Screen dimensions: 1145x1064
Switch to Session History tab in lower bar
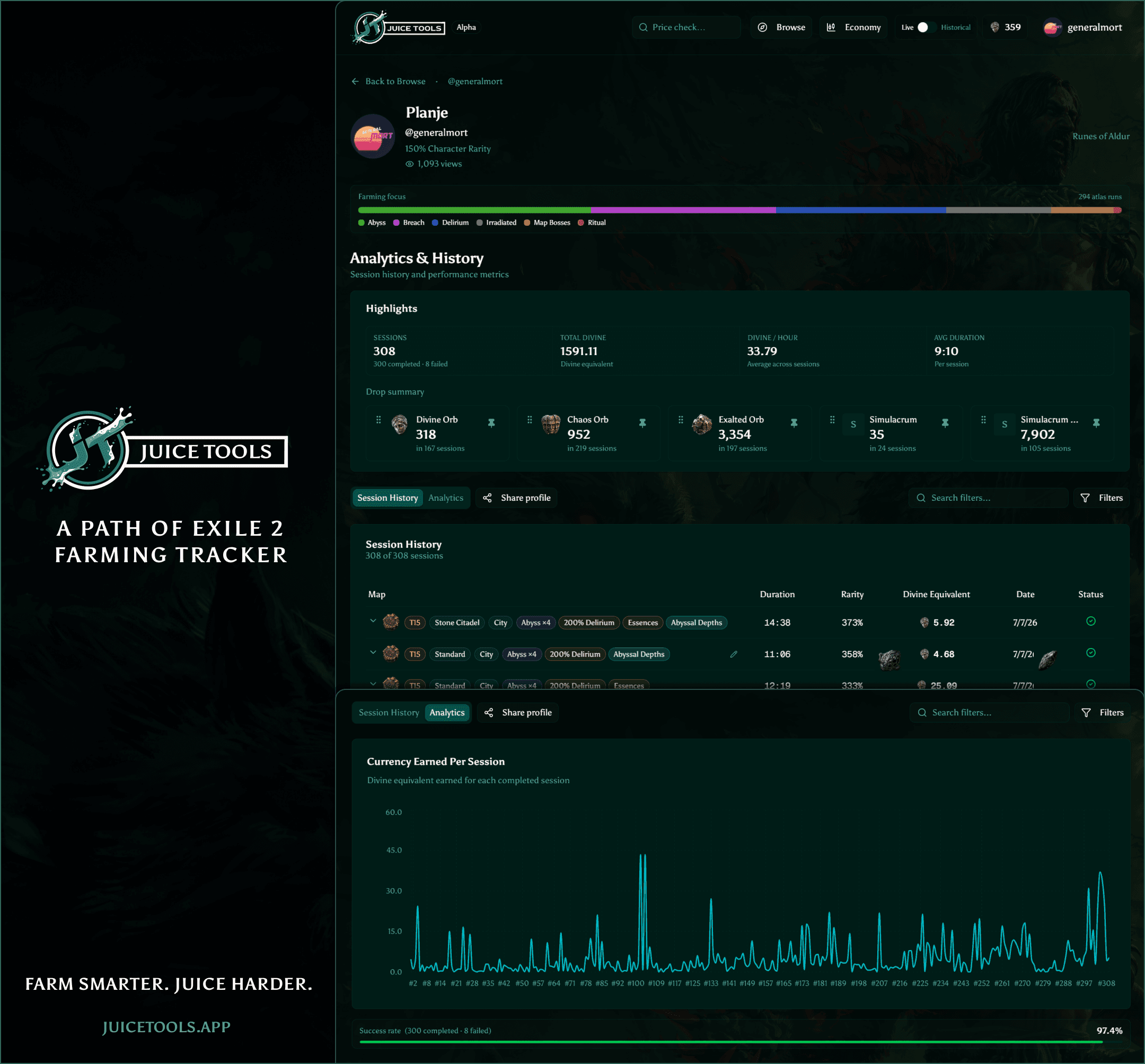(x=389, y=713)
